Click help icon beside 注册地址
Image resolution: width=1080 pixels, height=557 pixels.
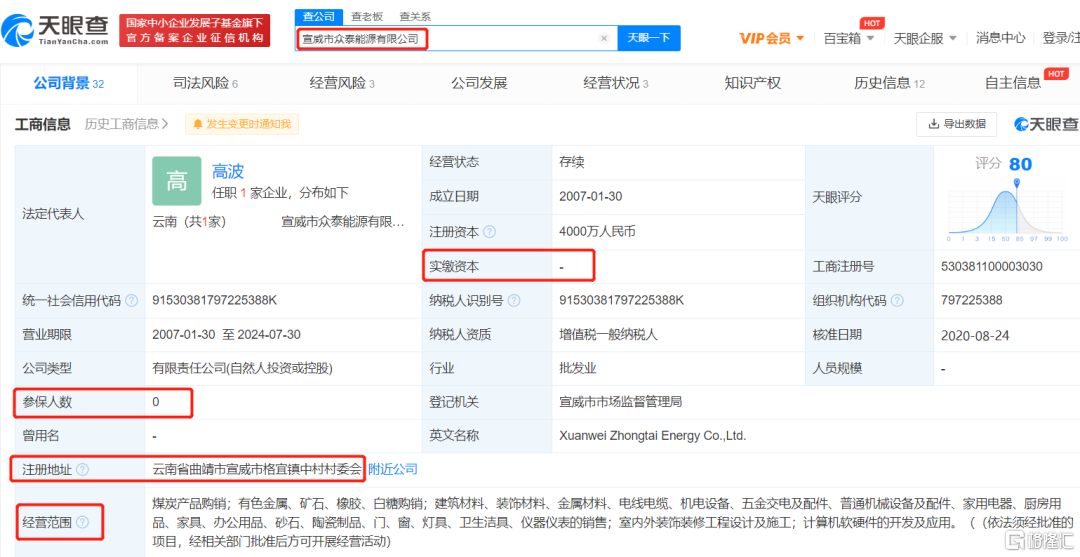[x=82, y=470]
